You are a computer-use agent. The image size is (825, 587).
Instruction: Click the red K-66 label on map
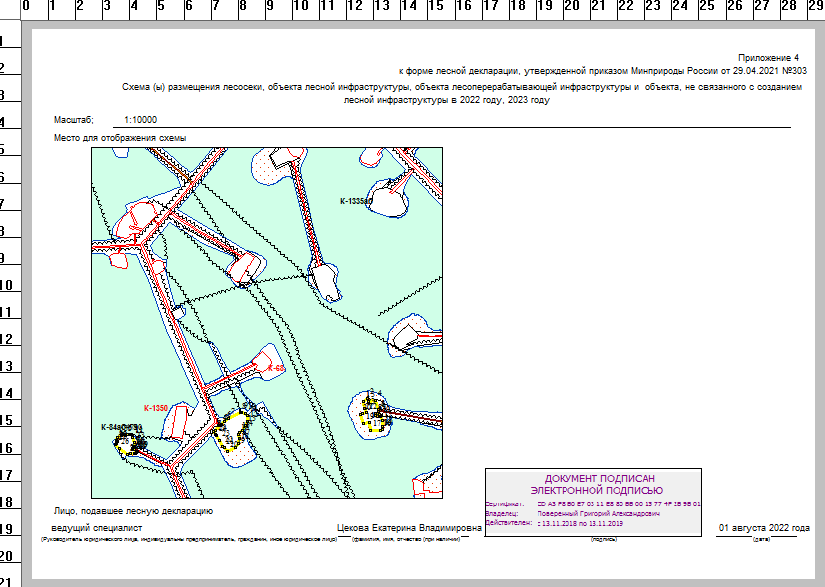[x=276, y=369]
